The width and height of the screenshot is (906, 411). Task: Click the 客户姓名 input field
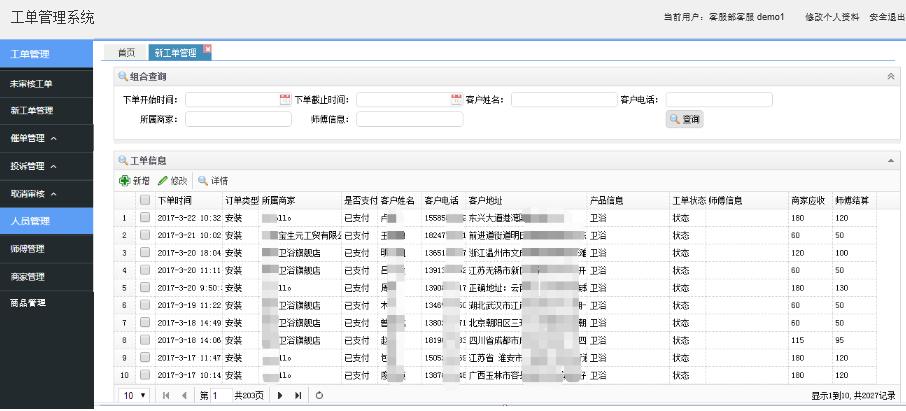tap(565, 99)
